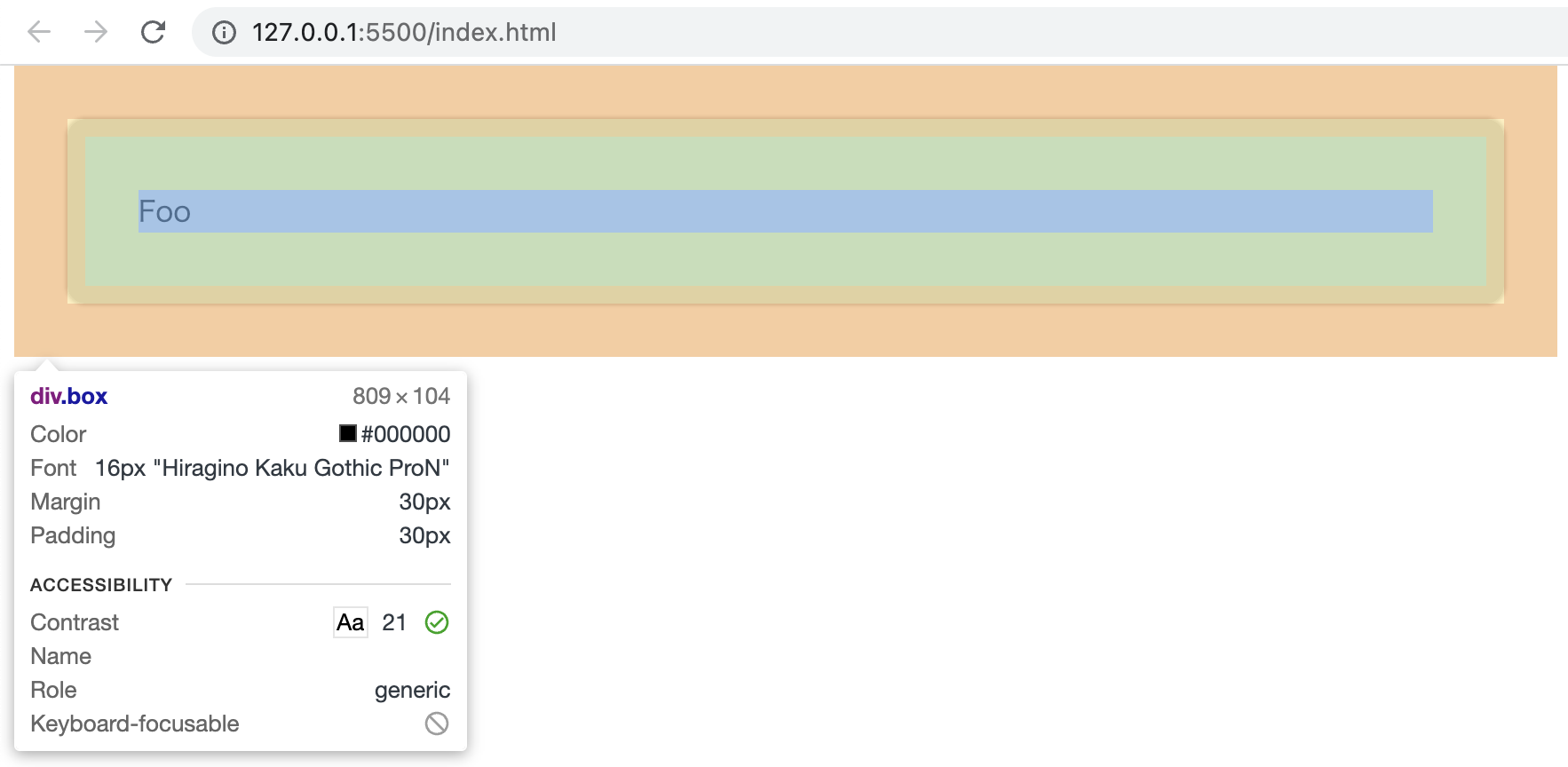Viewport: 1568px width, 767px height.
Task: Click the "Foo" text on the page
Action: coord(164,212)
